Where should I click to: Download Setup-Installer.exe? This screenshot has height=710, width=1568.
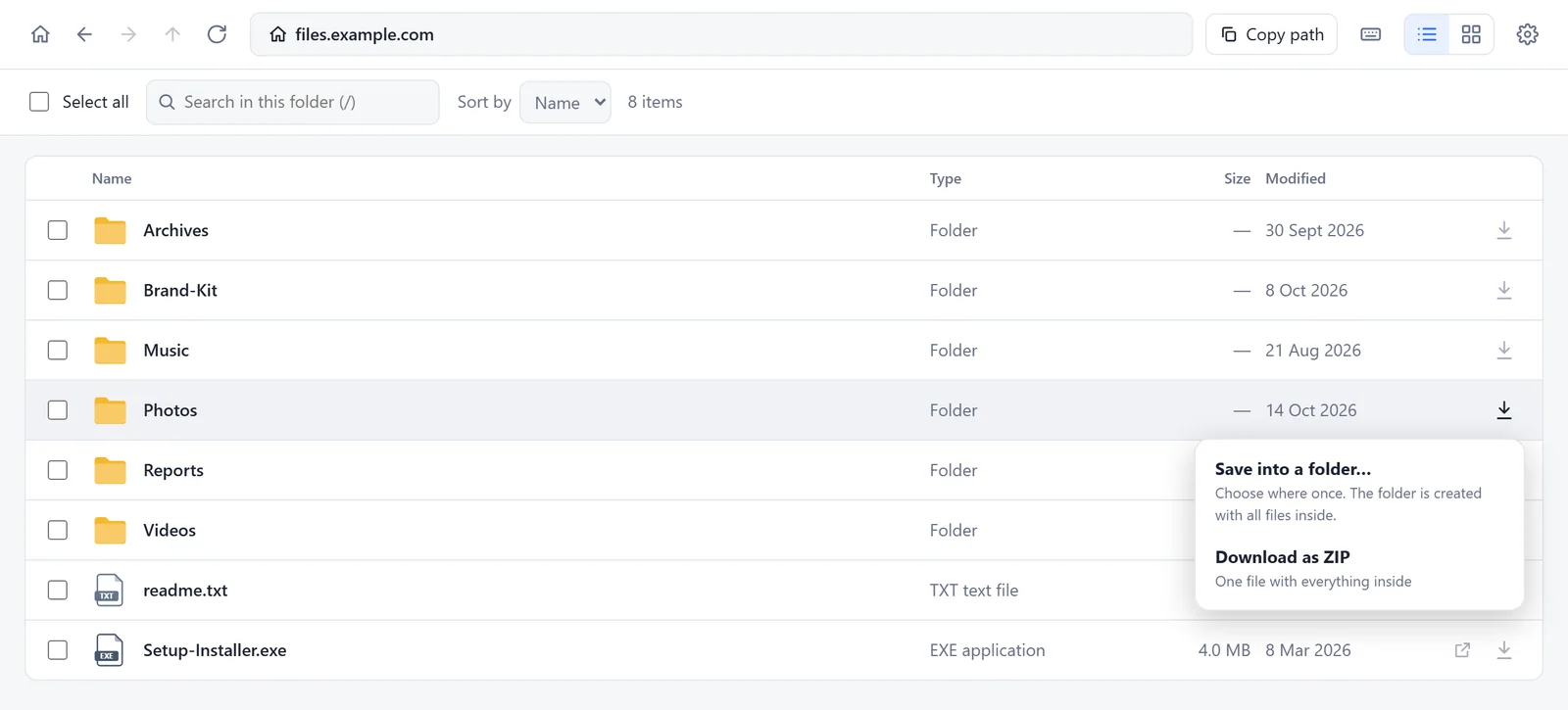pos(1504,650)
